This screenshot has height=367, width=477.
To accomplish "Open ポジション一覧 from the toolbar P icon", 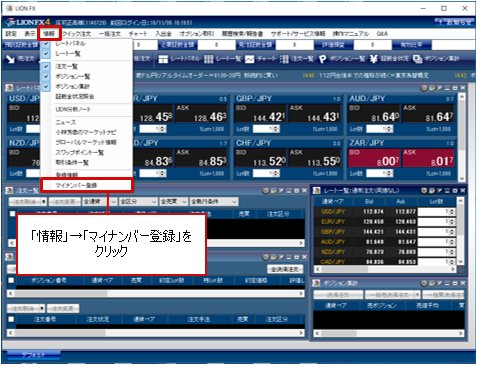I will pos(322,59).
